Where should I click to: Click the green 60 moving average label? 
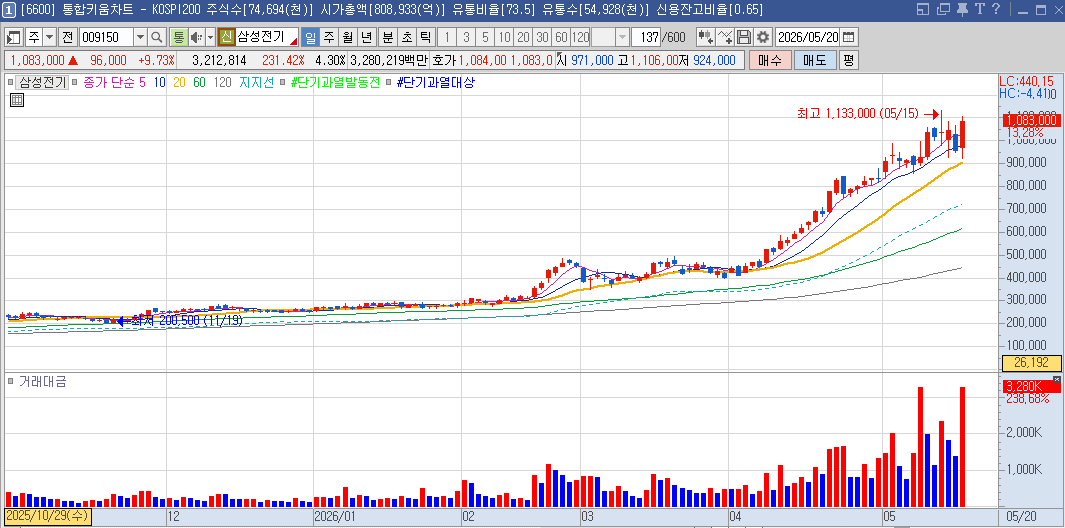tap(199, 84)
